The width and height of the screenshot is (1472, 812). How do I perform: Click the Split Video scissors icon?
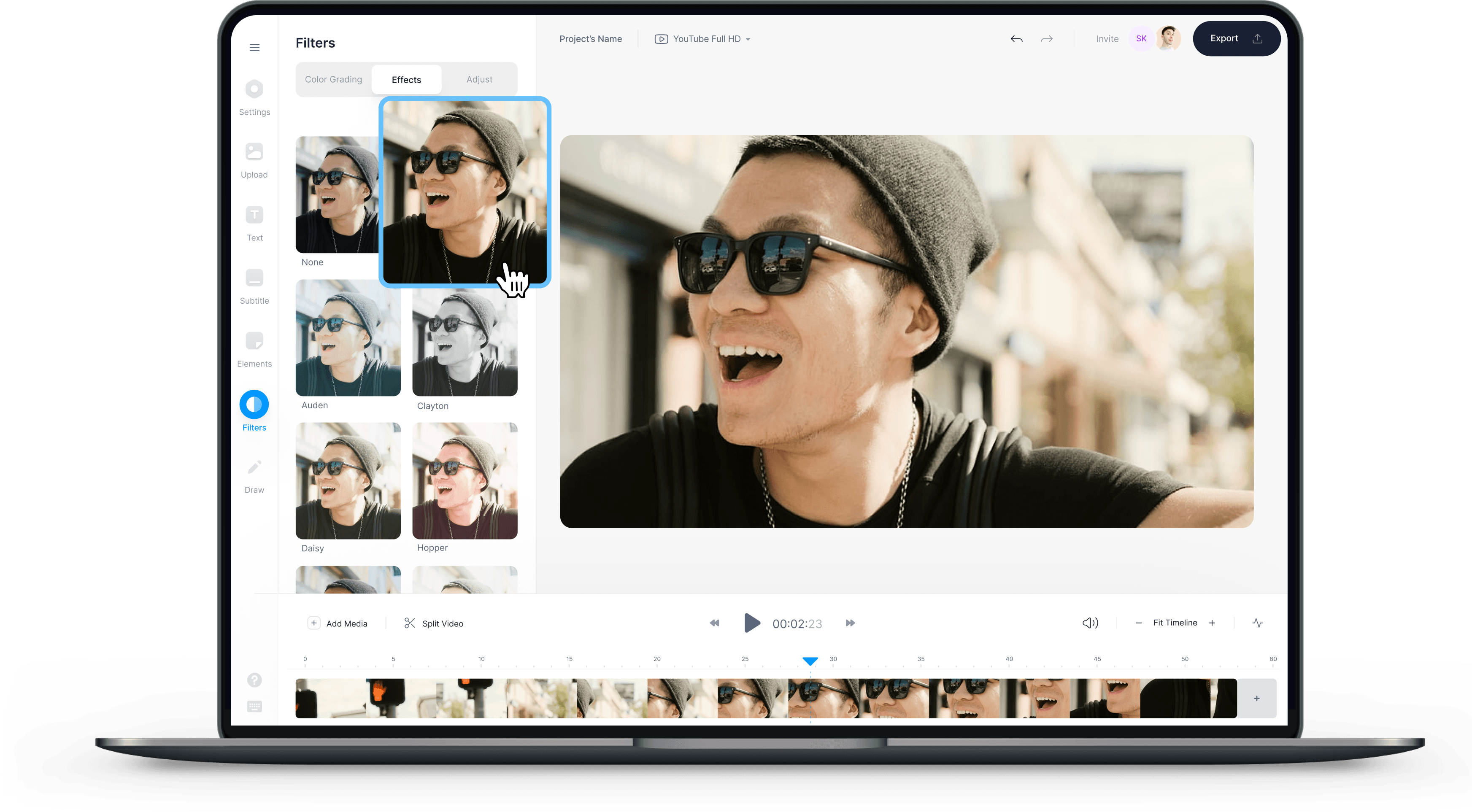pyautogui.click(x=410, y=623)
